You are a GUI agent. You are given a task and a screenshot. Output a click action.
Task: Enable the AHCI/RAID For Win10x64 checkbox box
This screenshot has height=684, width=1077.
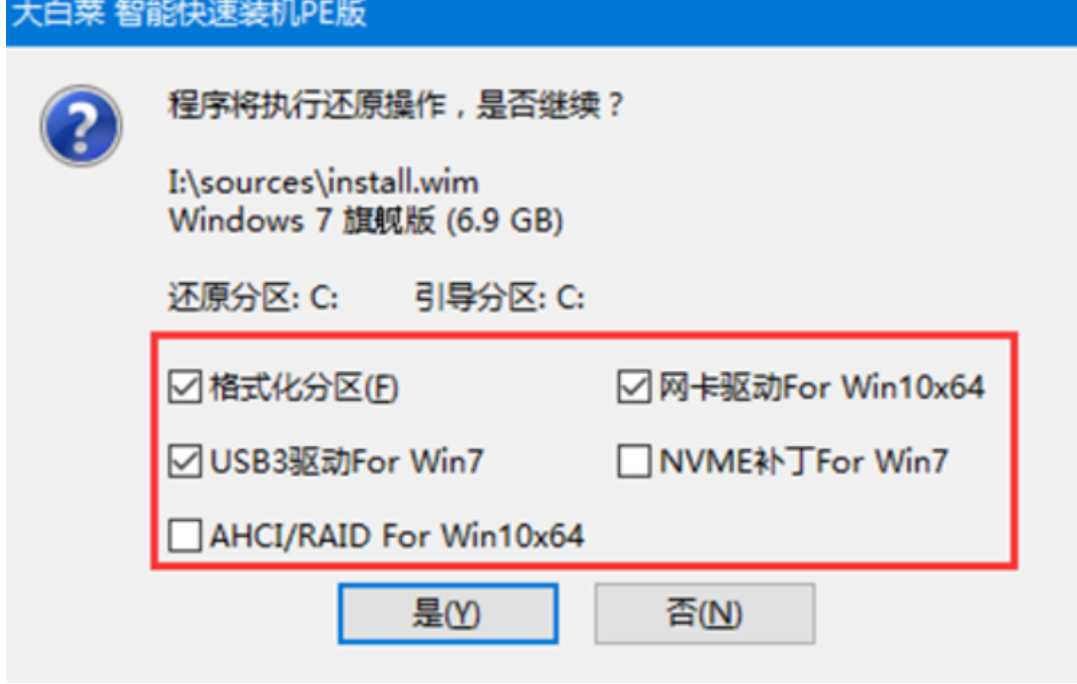click(x=185, y=536)
